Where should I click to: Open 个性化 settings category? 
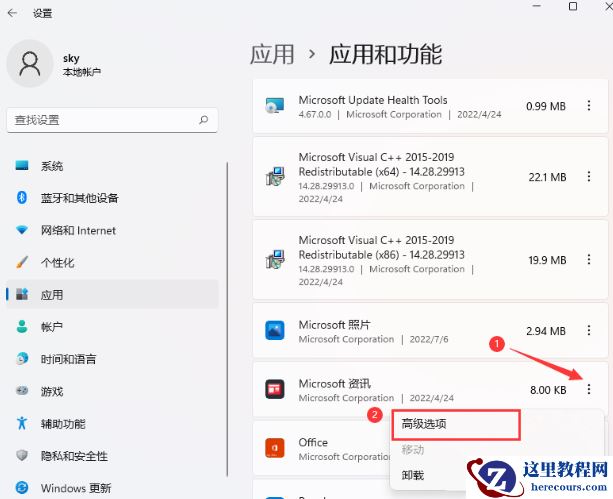[x=112, y=262]
